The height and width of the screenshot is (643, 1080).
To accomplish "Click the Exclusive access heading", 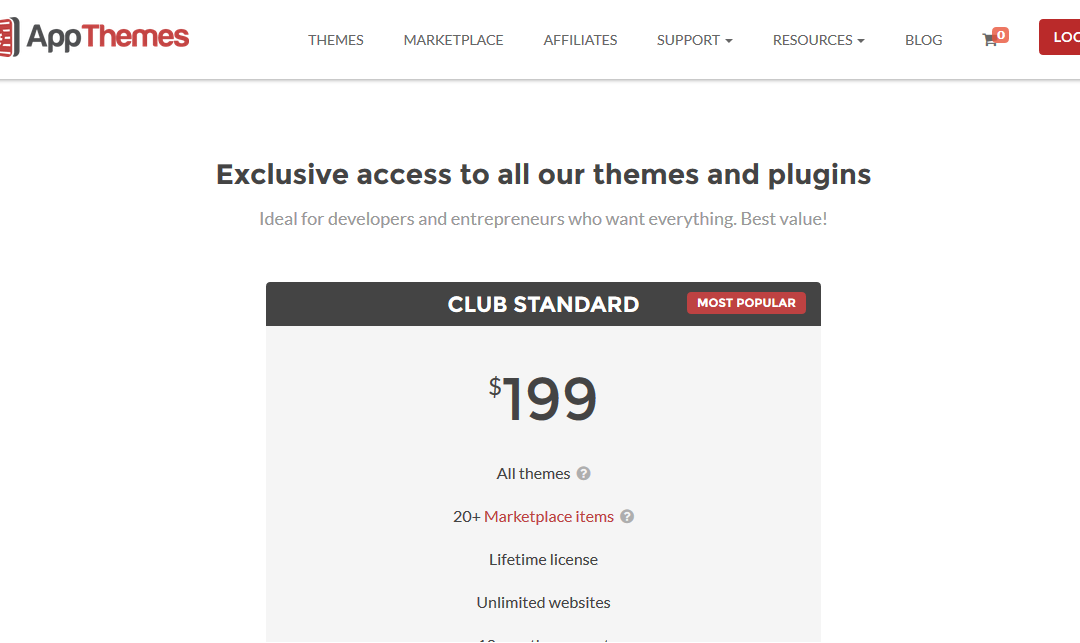I will tap(543, 175).
